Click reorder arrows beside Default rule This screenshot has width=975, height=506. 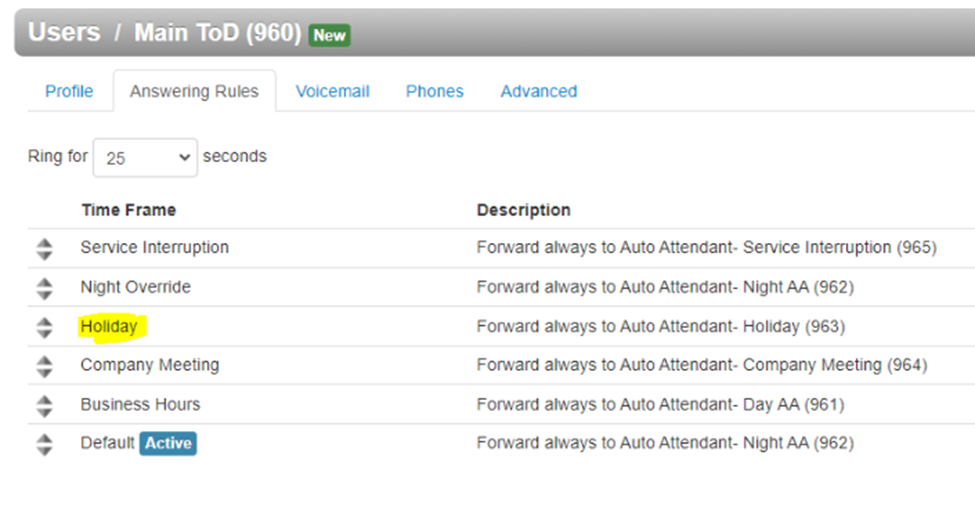pyautogui.click(x=44, y=444)
